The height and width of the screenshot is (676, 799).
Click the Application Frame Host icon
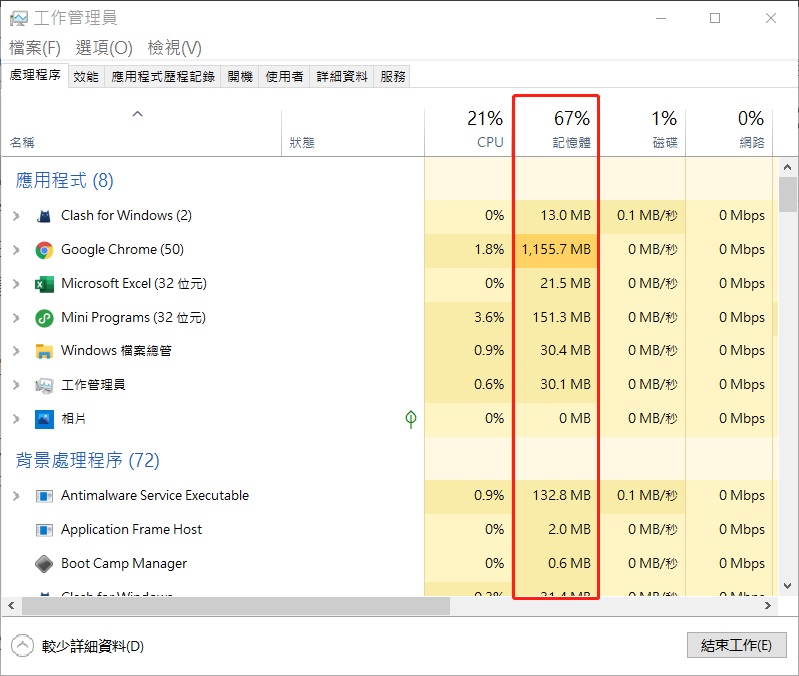coord(44,530)
